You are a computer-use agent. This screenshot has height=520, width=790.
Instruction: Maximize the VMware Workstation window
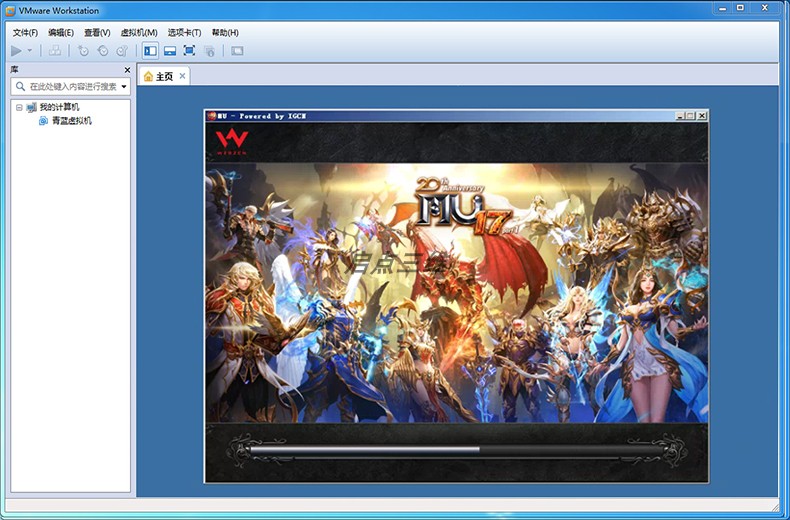click(740, 8)
